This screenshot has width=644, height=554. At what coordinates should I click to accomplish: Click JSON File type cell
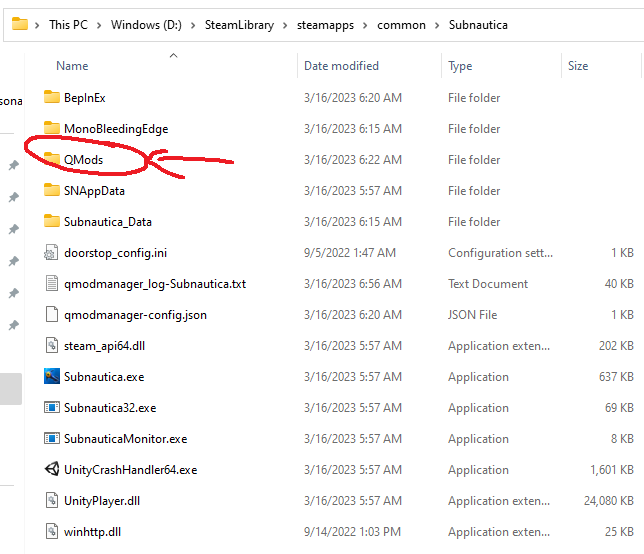pyautogui.click(x=472, y=315)
